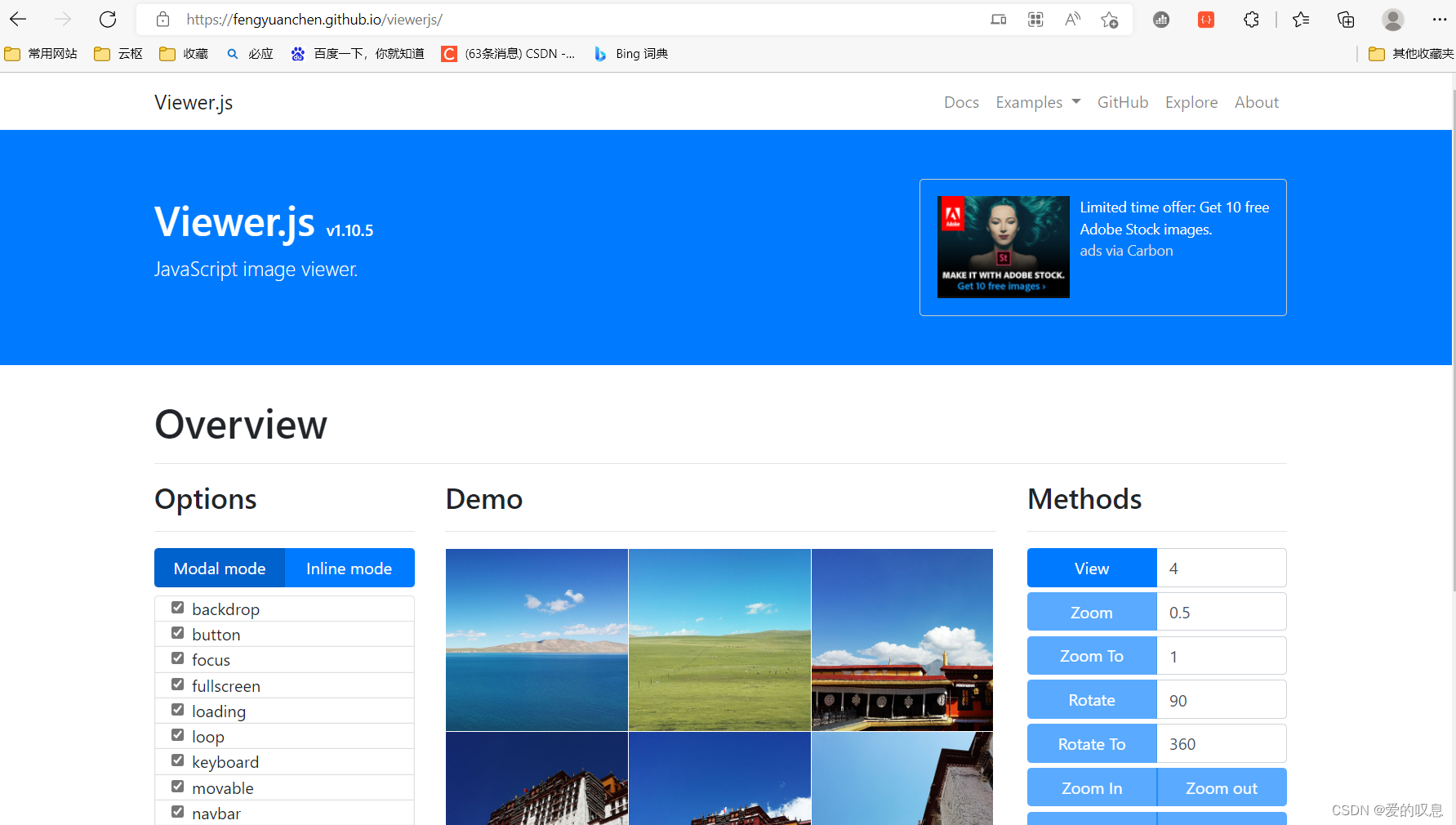Expand the Examples dropdown menu
This screenshot has width=1456, height=825.
point(1037,101)
